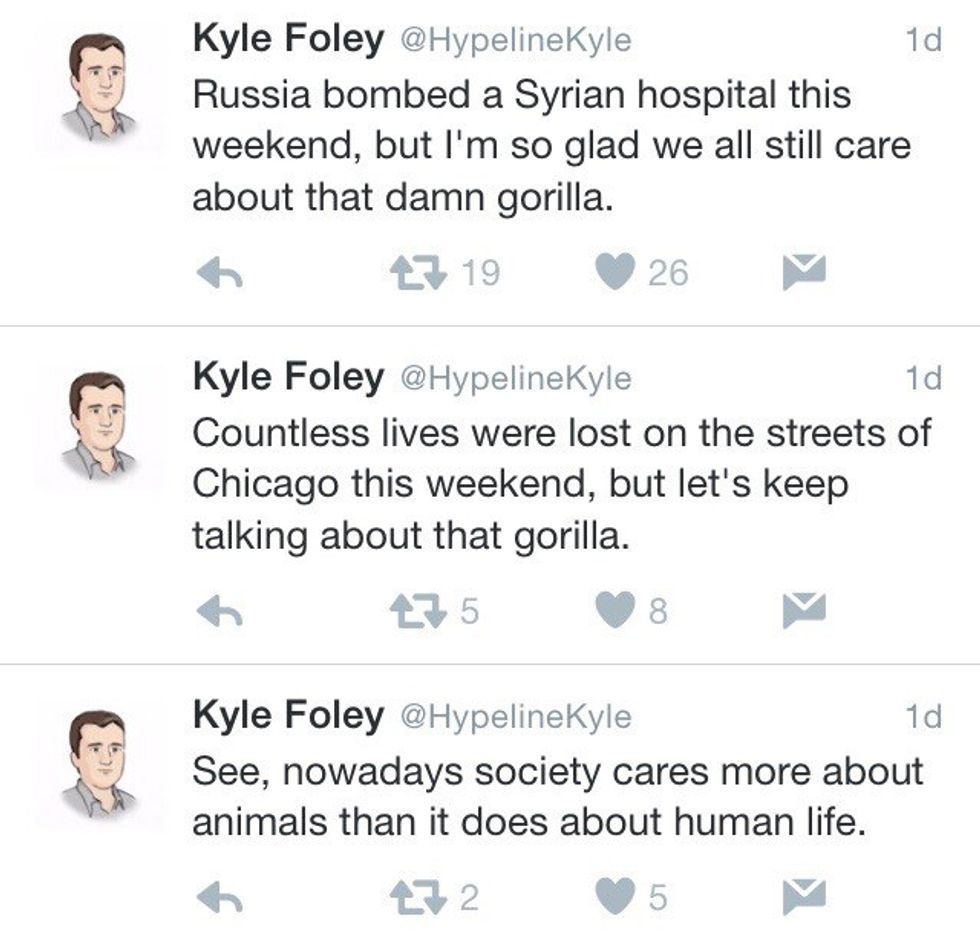Message the society cares tweet
Image resolution: width=980 pixels, height=936 pixels.
point(799,897)
